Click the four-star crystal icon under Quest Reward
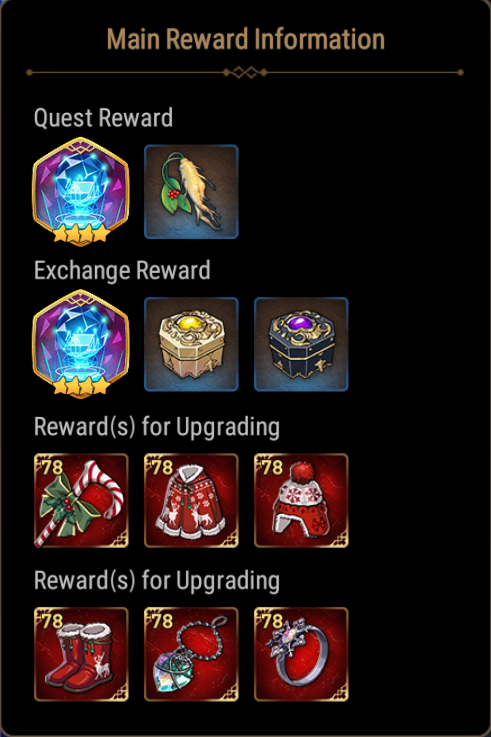 (81, 191)
